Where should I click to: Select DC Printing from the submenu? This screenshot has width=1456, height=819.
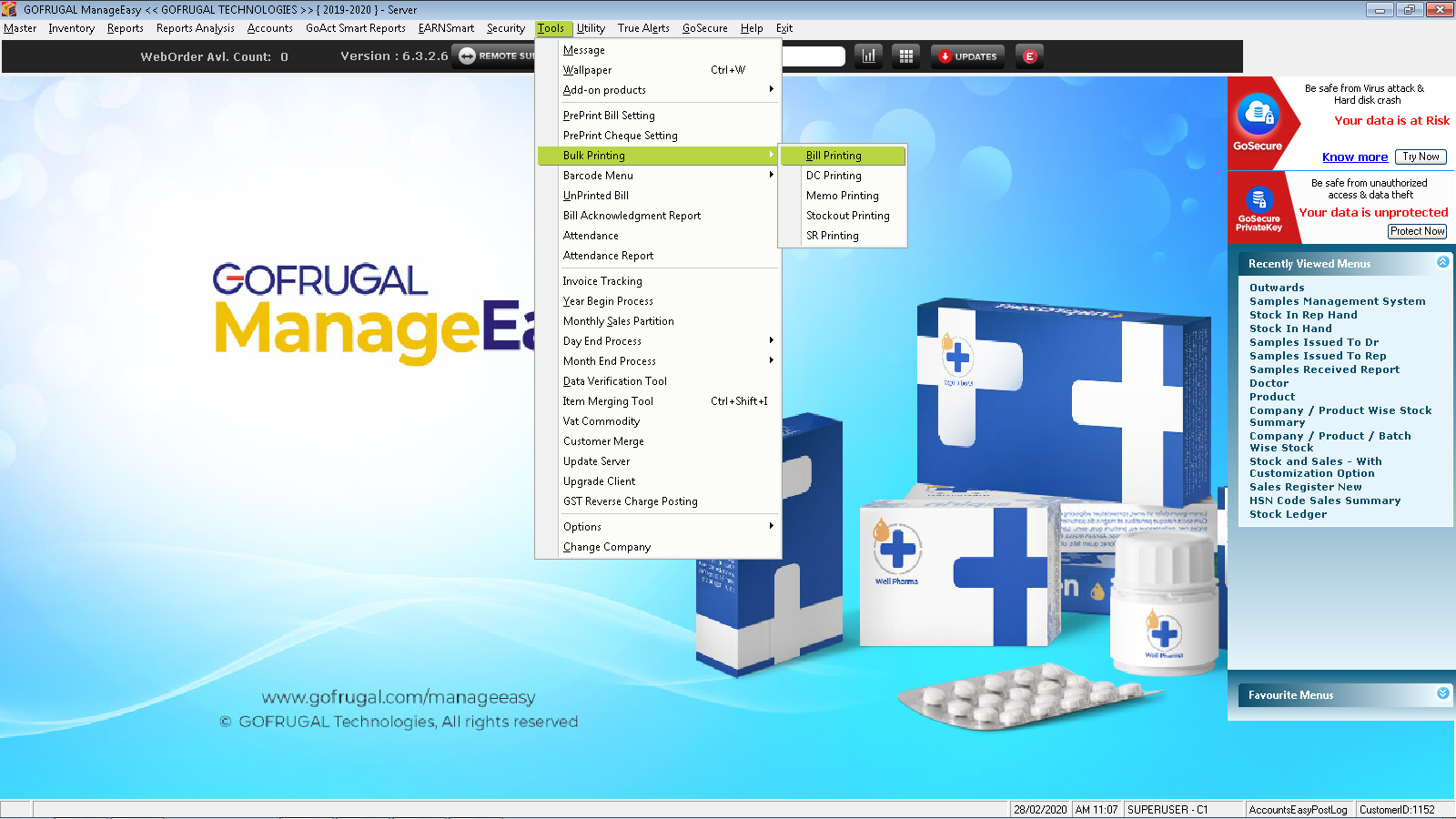843,176
